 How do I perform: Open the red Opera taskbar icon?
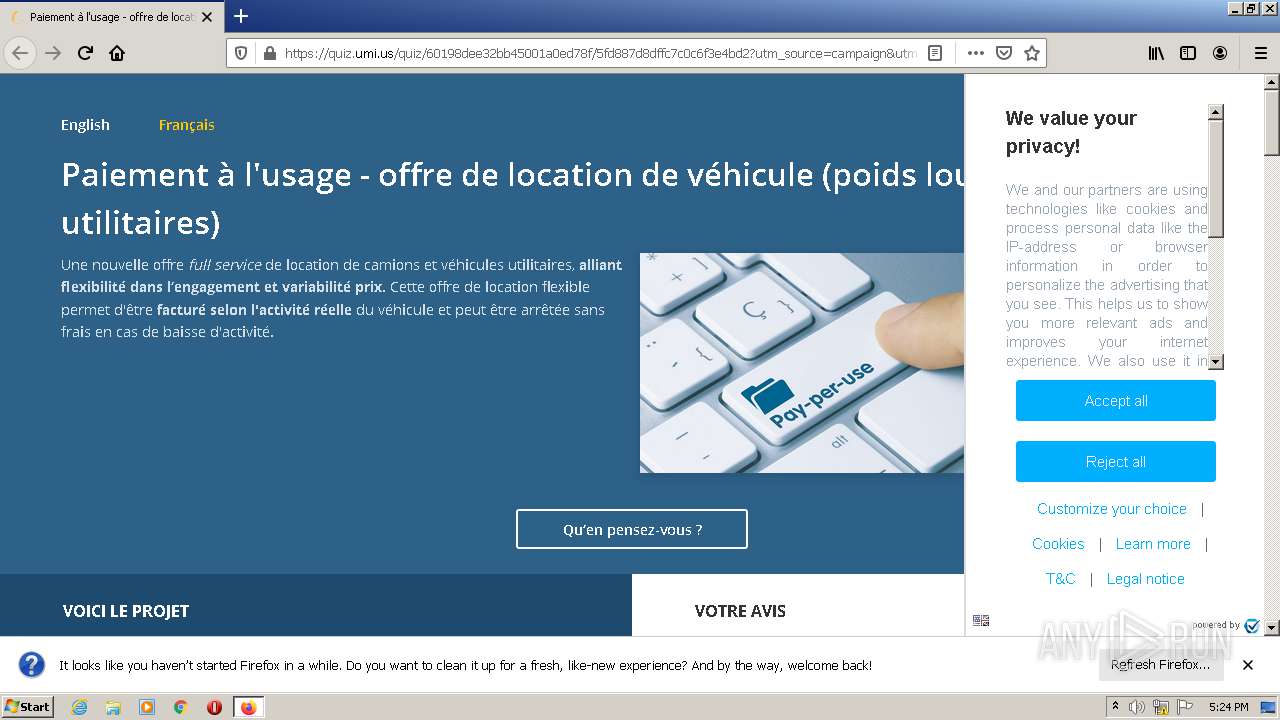click(214, 707)
